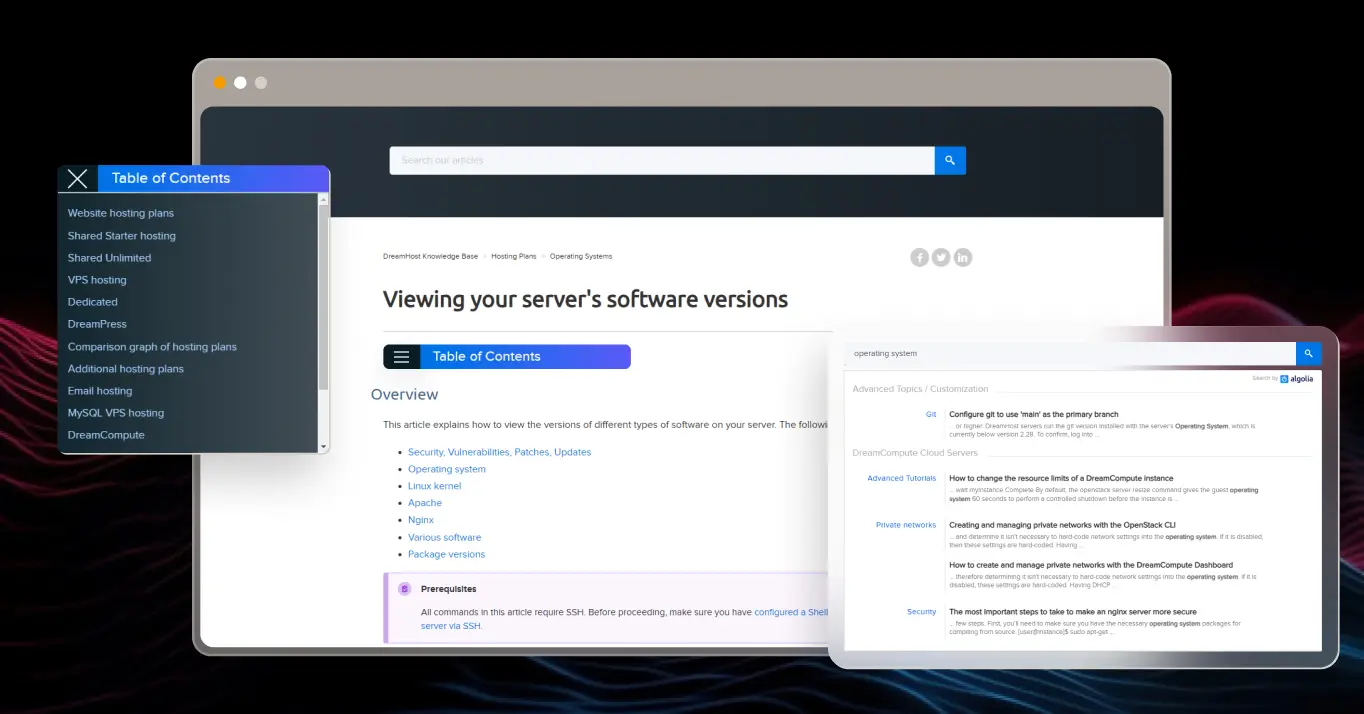Open 'Email hosting' in contents list
Image resolution: width=1364 pixels, height=714 pixels.
[x=100, y=391]
